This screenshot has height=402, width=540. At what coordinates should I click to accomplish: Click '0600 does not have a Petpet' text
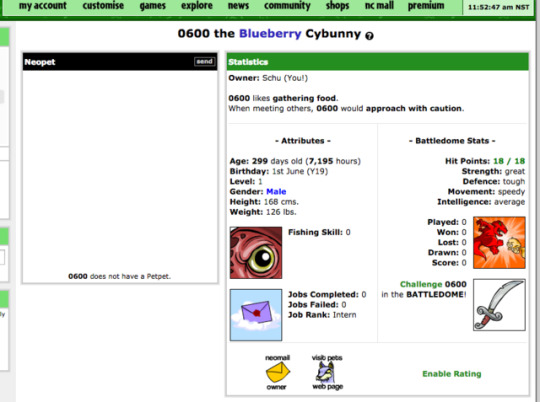click(120, 276)
